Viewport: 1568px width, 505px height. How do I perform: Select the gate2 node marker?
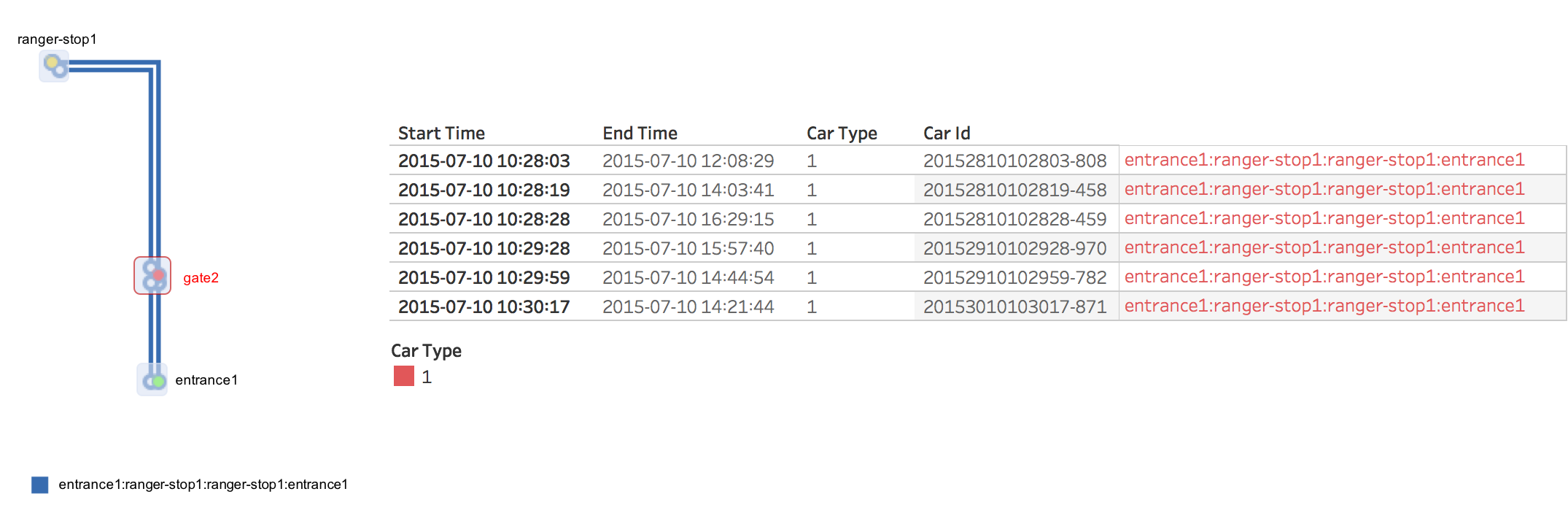click(152, 275)
